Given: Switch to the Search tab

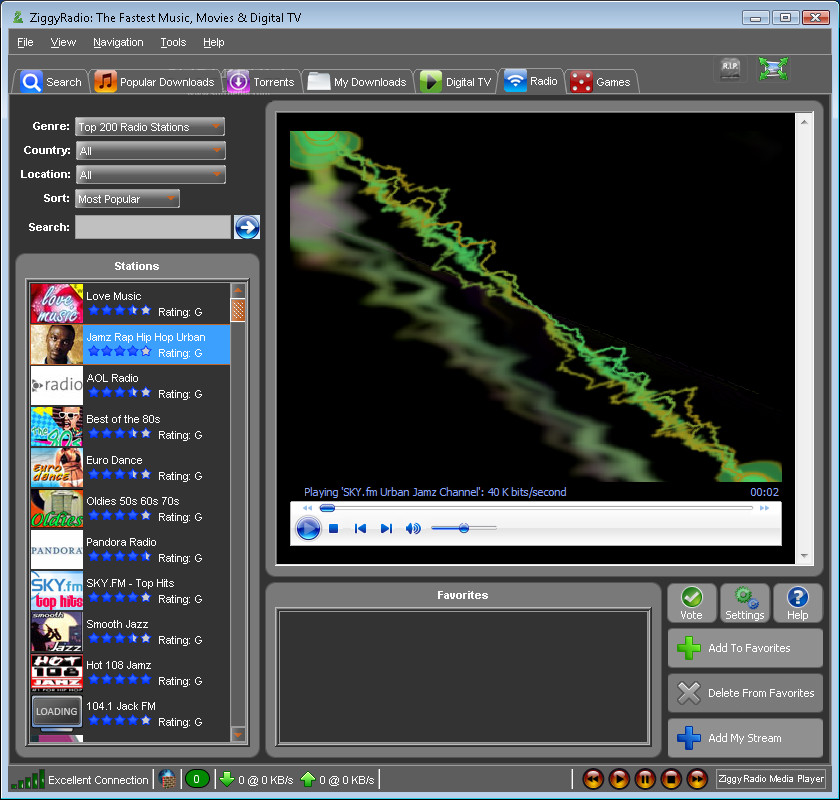Looking at the screenshot, I should click(51, 82).
